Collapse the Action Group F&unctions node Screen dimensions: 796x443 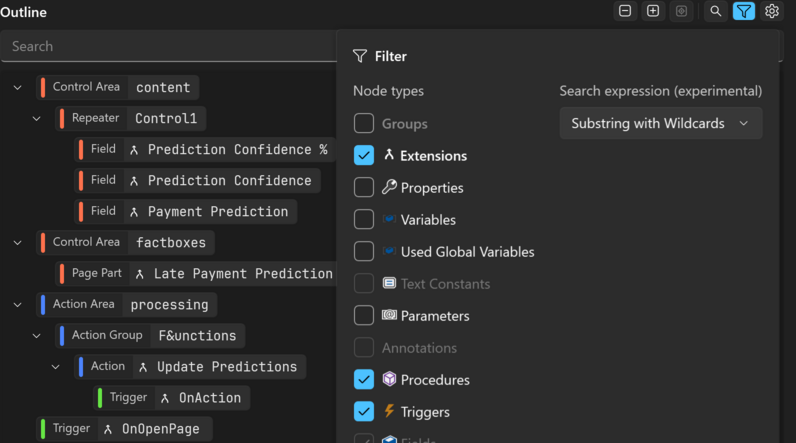click(37, 335)
